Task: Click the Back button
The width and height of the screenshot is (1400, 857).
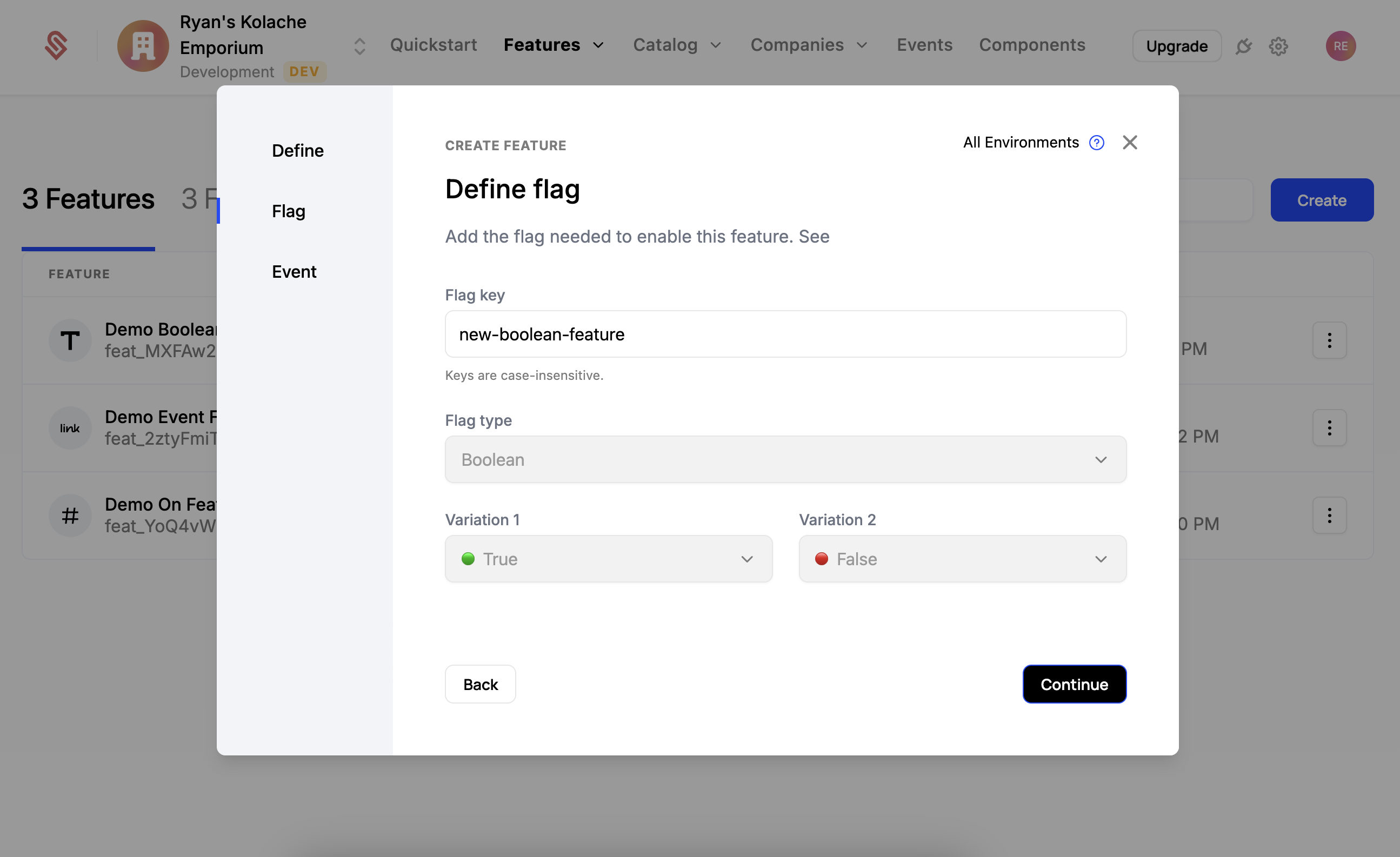Action: point(479,684)
